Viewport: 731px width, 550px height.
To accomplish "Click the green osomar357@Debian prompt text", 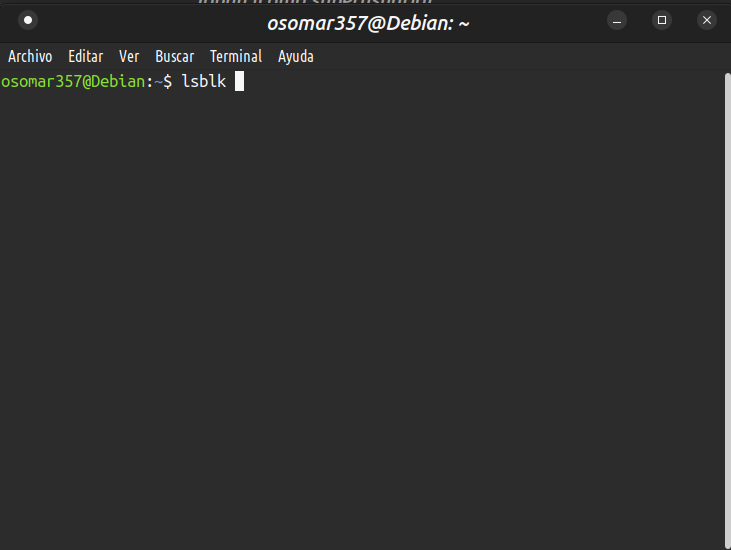I will (73, 82).
